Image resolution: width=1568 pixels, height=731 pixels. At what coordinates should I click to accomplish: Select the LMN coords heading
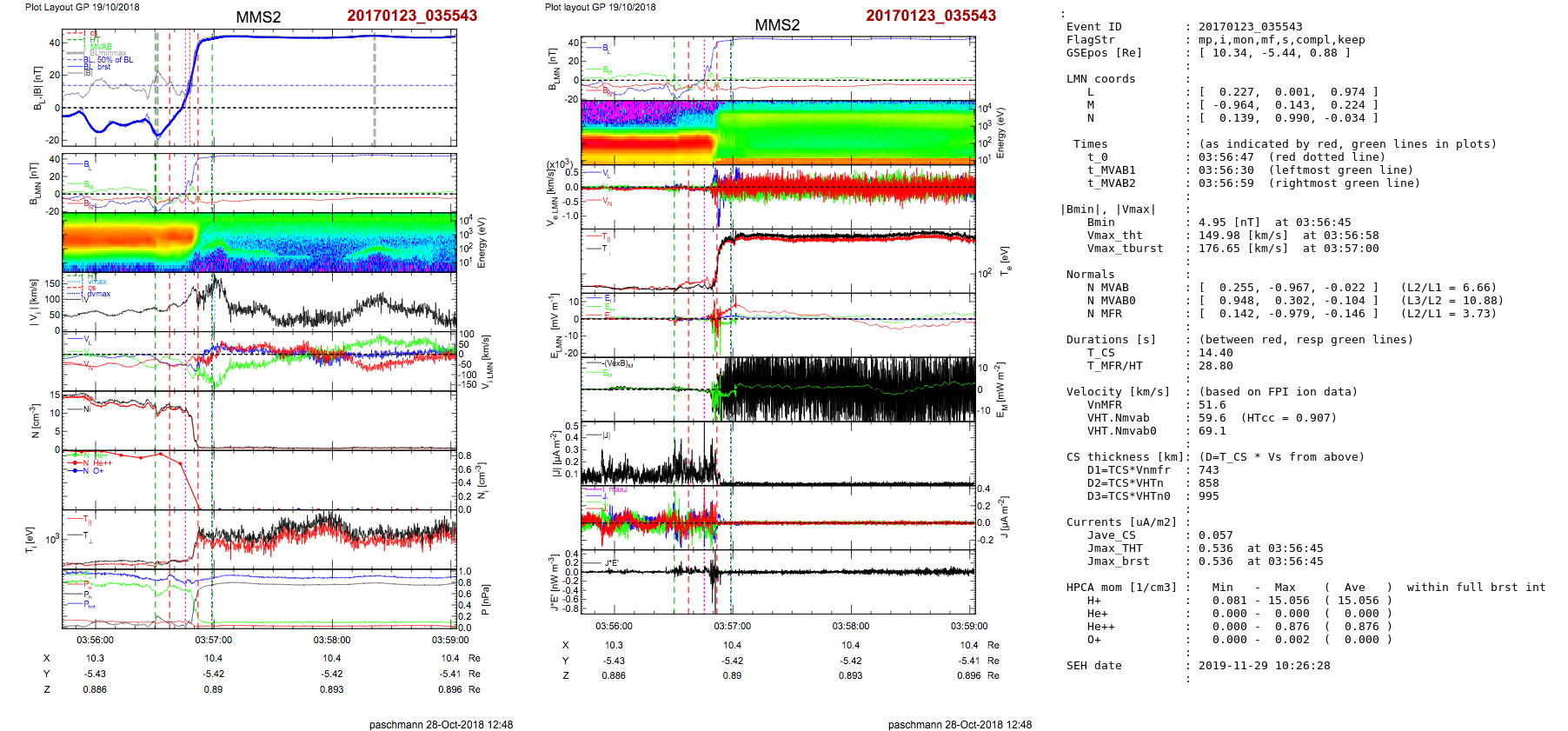[1100, 79]
